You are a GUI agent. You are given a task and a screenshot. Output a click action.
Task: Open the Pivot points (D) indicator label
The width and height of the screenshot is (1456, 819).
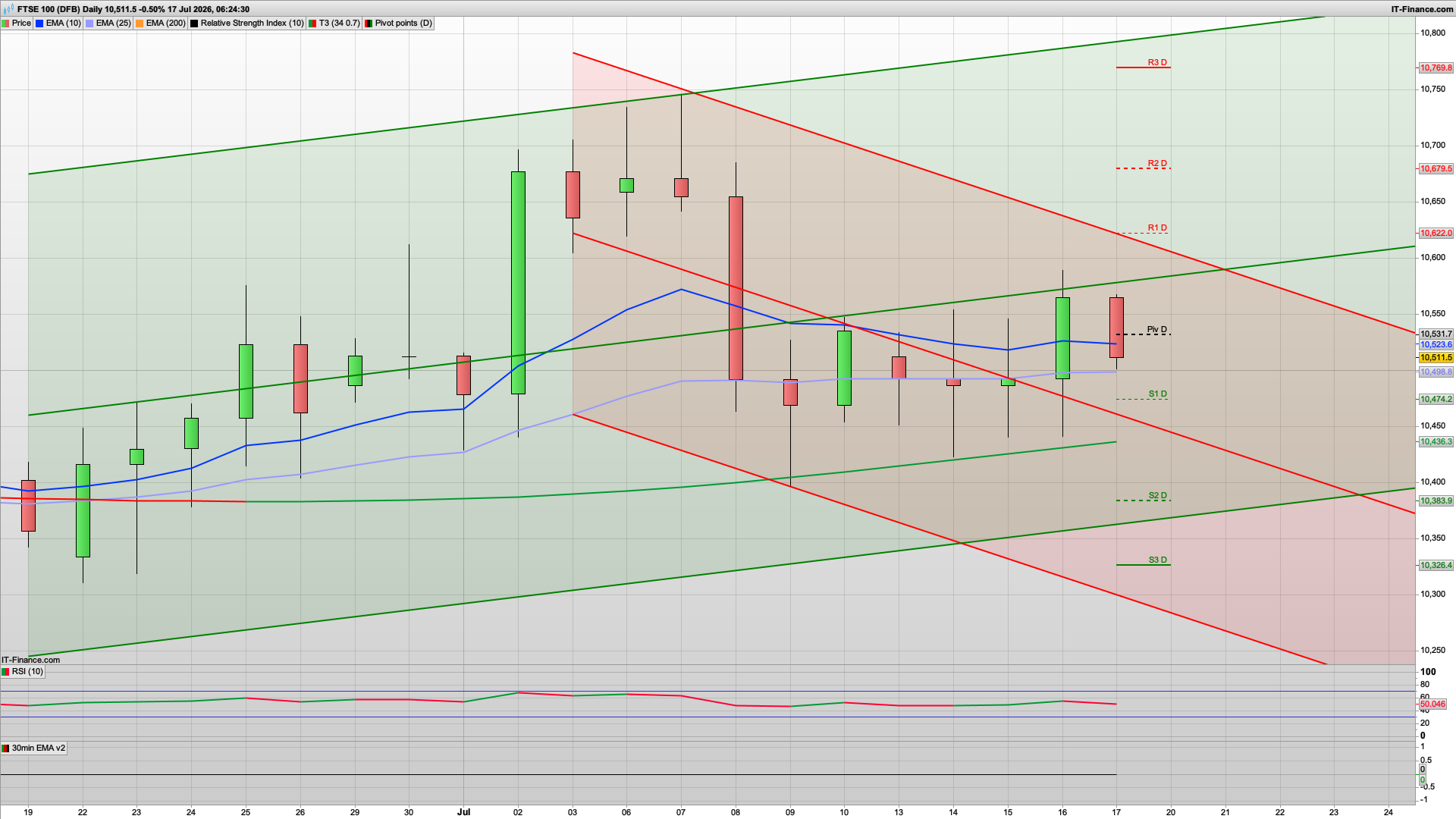pyautogui.click(x=403, y=24)
